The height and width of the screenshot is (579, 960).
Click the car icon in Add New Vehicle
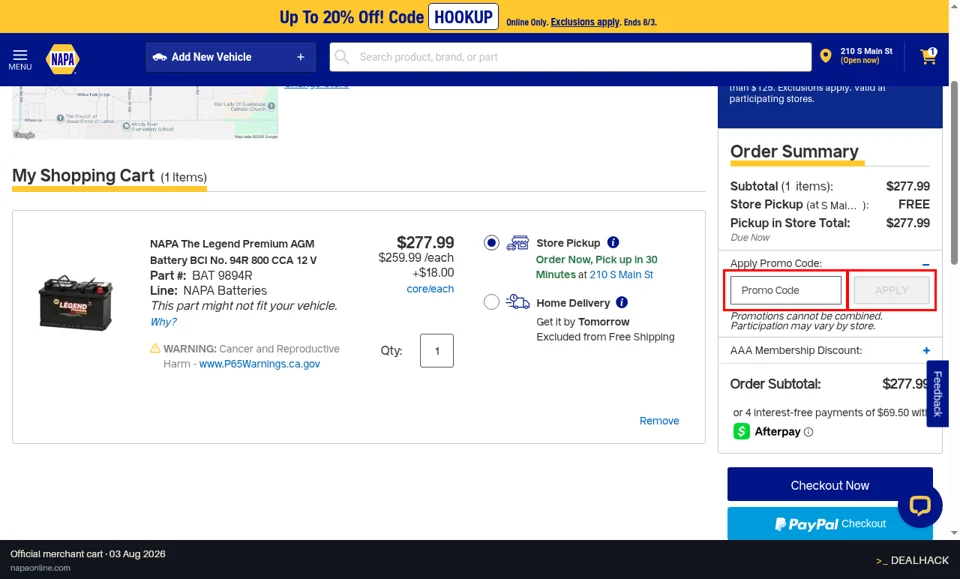pyautogui.click(x=160, y=57)
